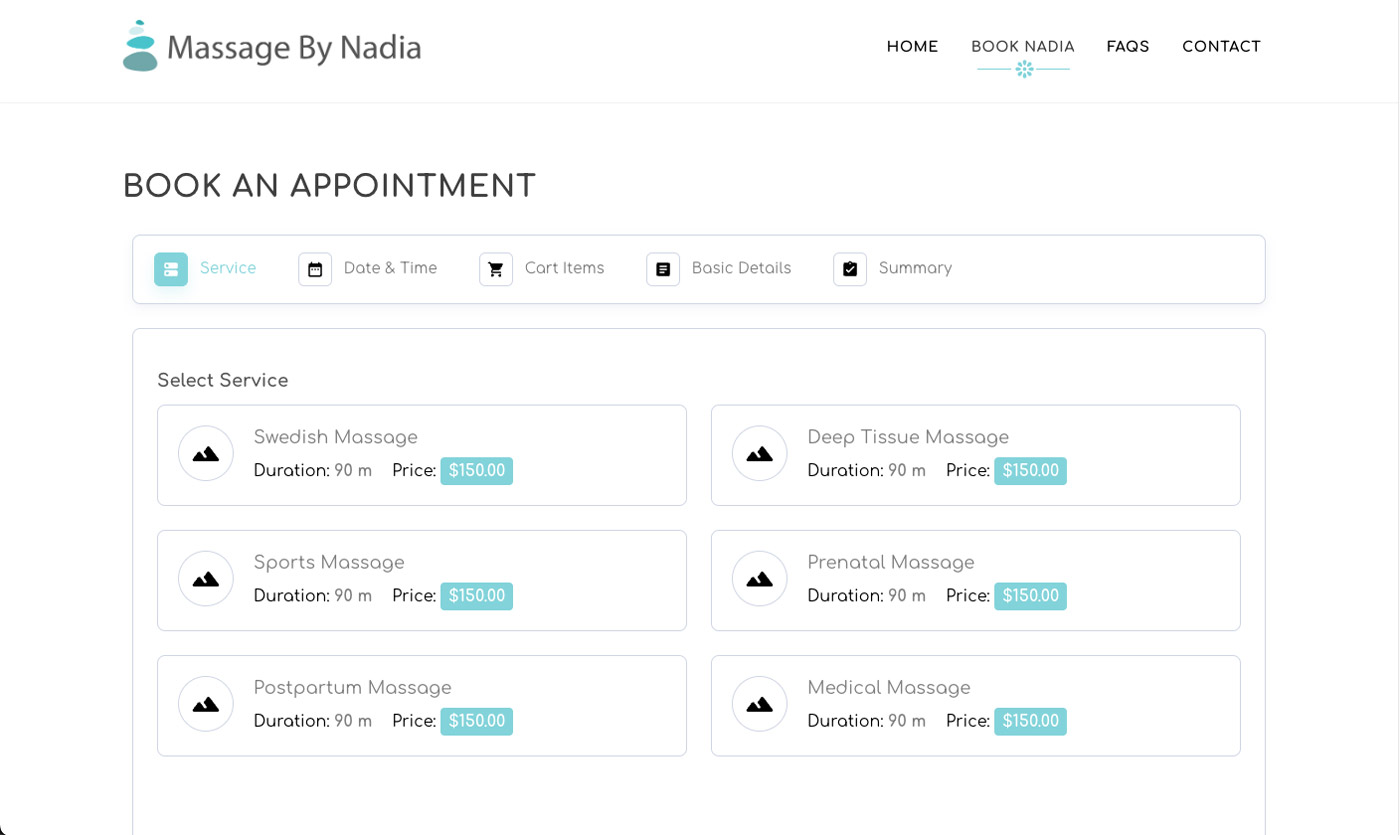Switch to the Date & Time step

389,268
